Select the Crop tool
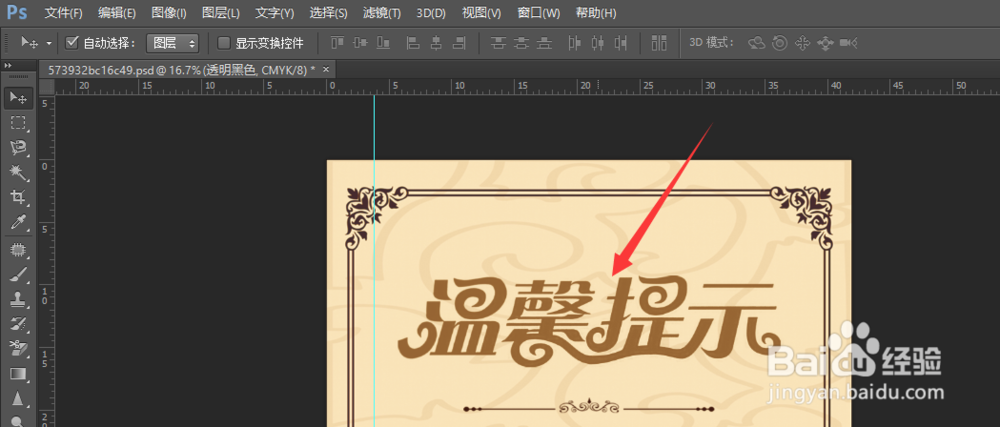Screen dimensions: 1000x427 coord(18,197)
